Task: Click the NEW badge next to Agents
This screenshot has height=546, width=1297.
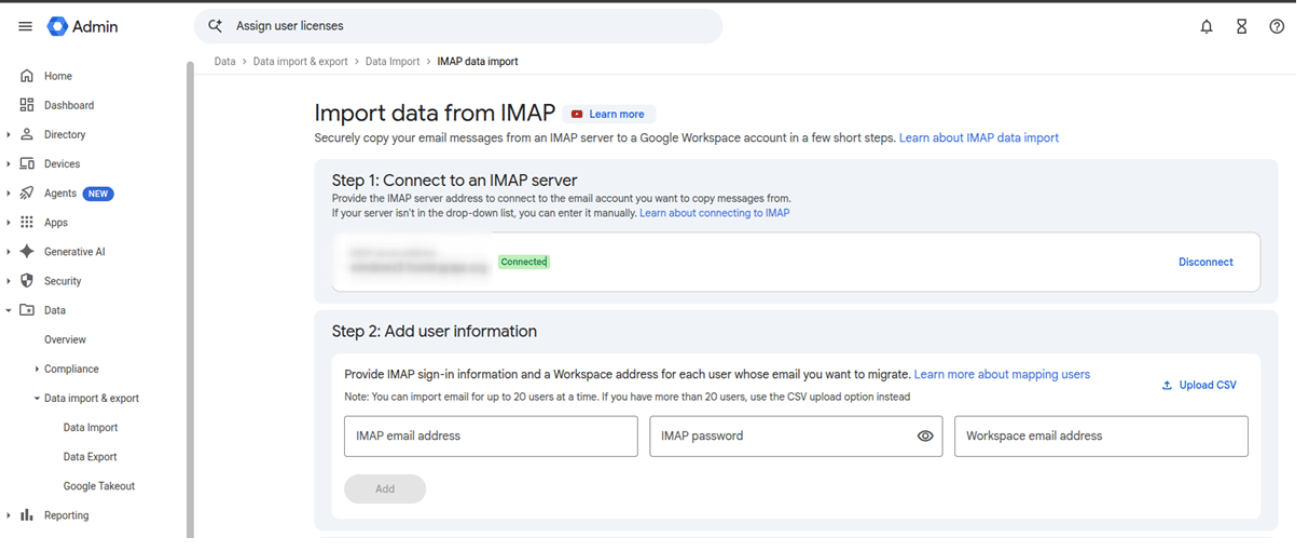Action: (x=98, y=193)
